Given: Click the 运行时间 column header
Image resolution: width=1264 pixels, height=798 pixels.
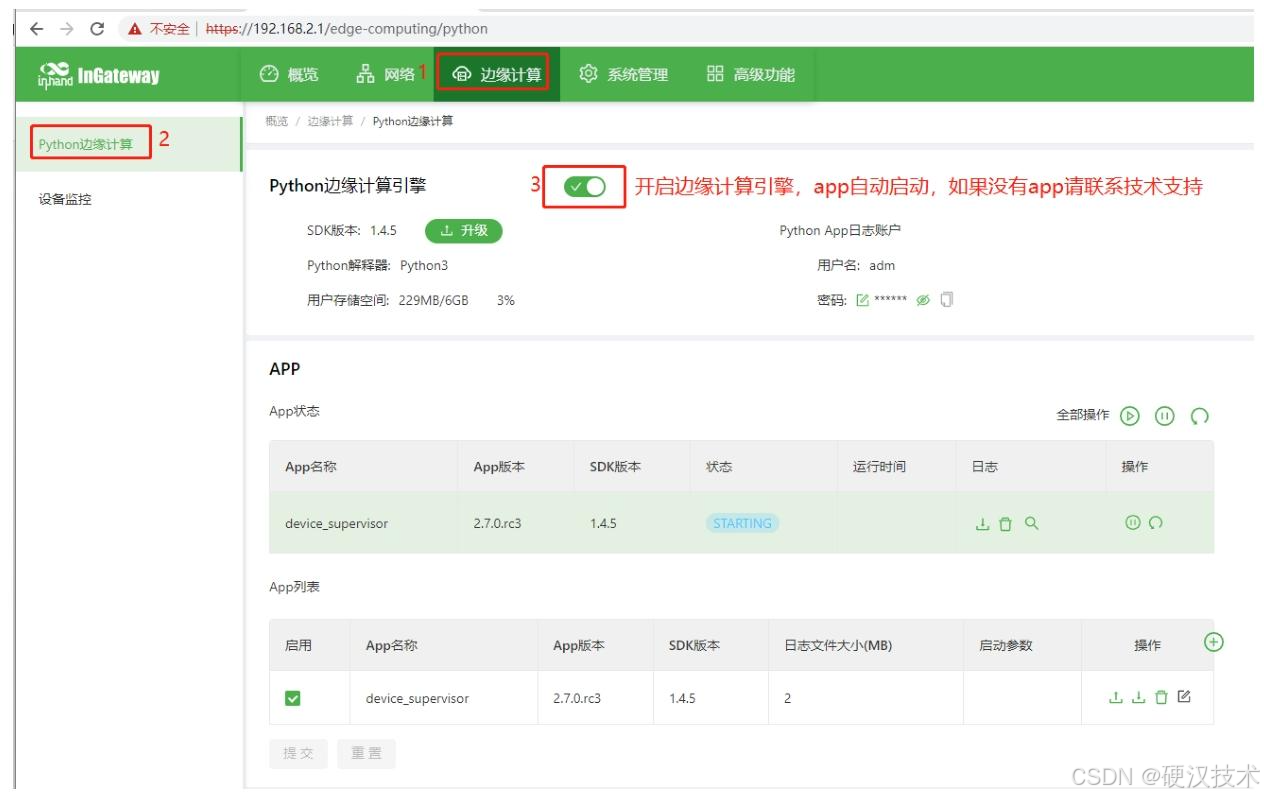Looking at the screenshot, I should 879,466.
